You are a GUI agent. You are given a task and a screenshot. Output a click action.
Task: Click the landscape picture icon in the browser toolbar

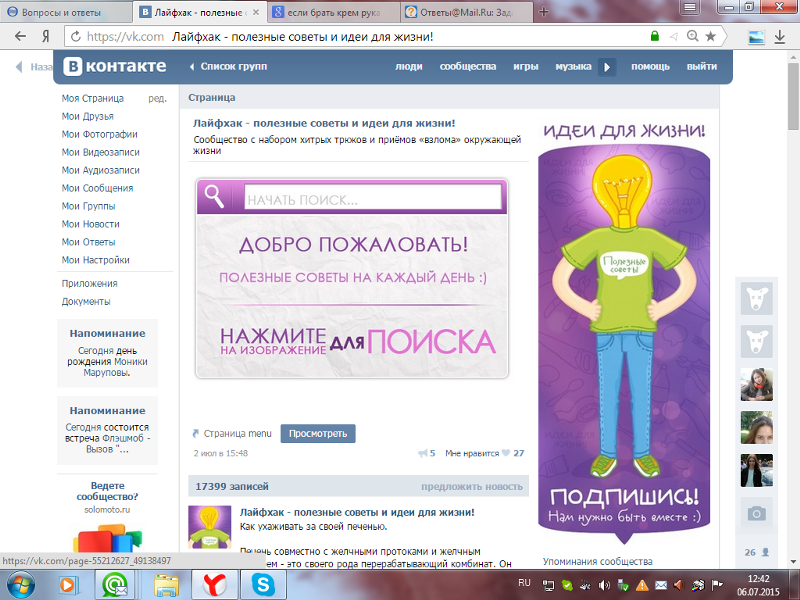coord(756,37)
